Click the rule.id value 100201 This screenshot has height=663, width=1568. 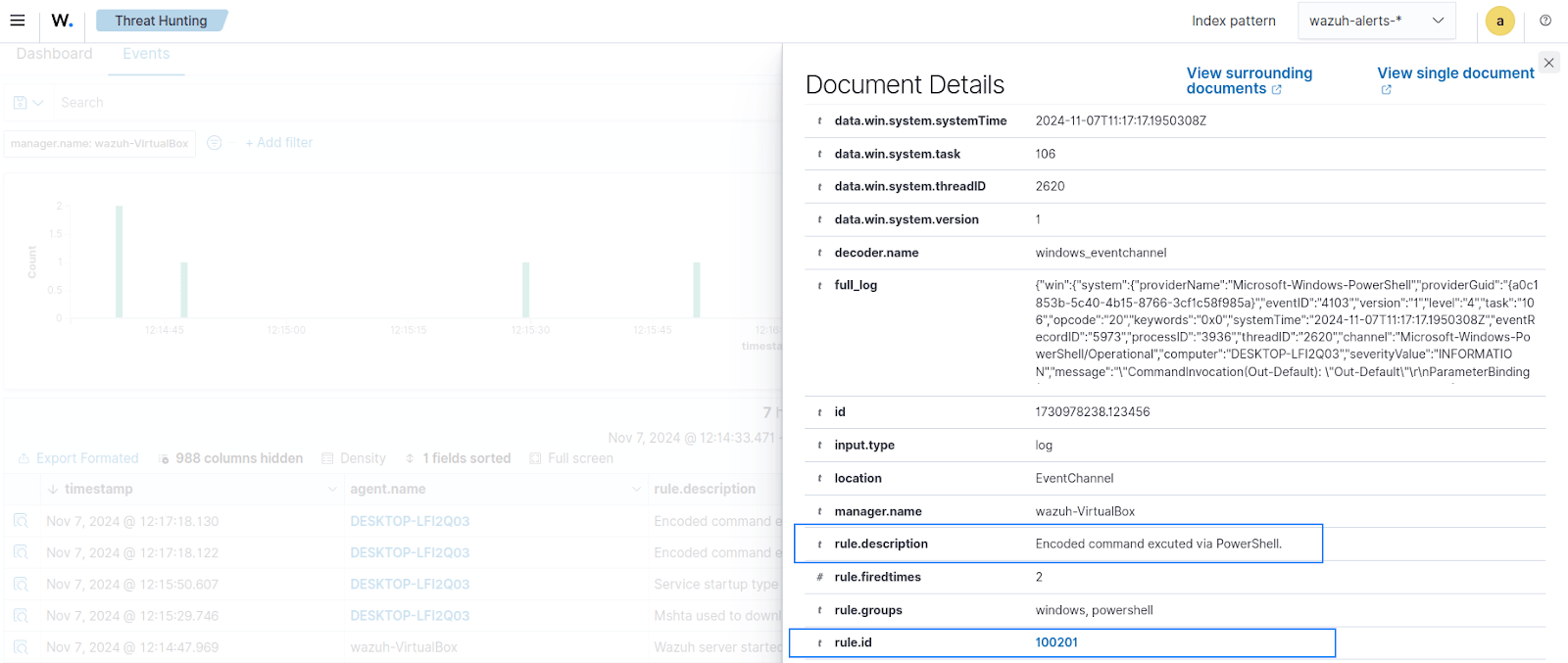(1056, 642)
